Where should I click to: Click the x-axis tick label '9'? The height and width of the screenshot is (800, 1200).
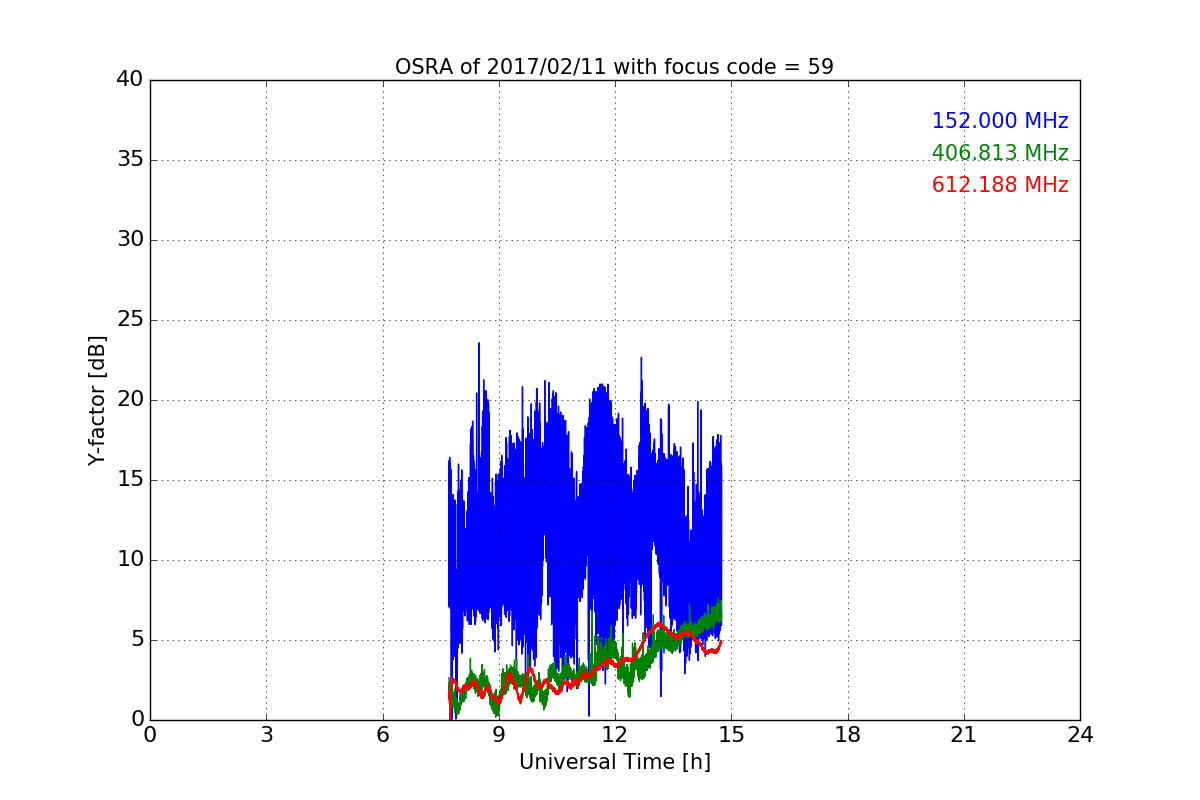[x=499, y=735]
